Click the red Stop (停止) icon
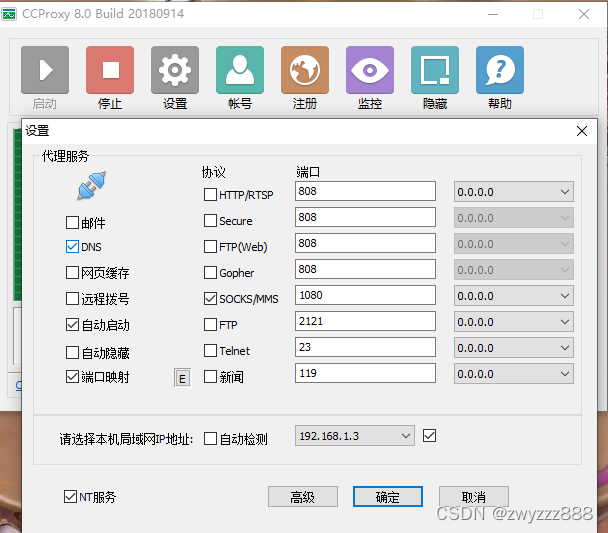 point(110,70)
